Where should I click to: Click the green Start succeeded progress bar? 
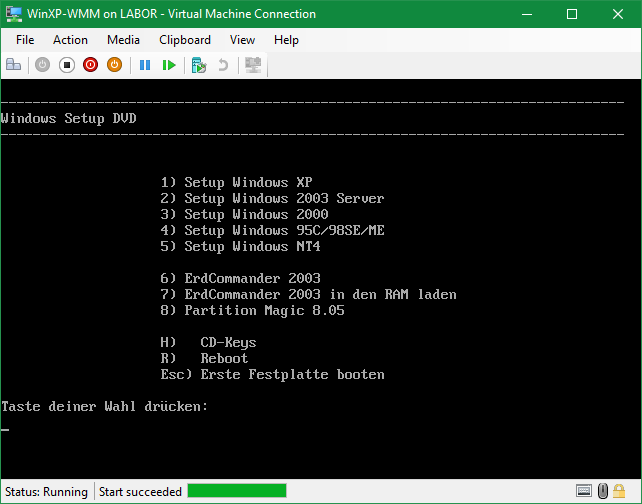236,491
